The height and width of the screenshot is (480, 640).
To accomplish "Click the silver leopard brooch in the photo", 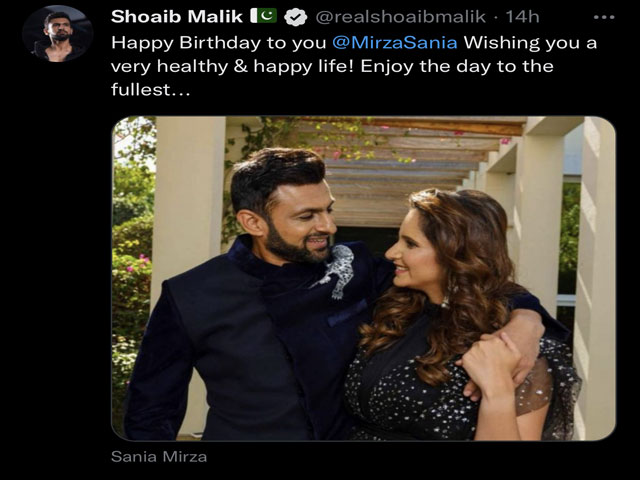I will click(337, 271).
